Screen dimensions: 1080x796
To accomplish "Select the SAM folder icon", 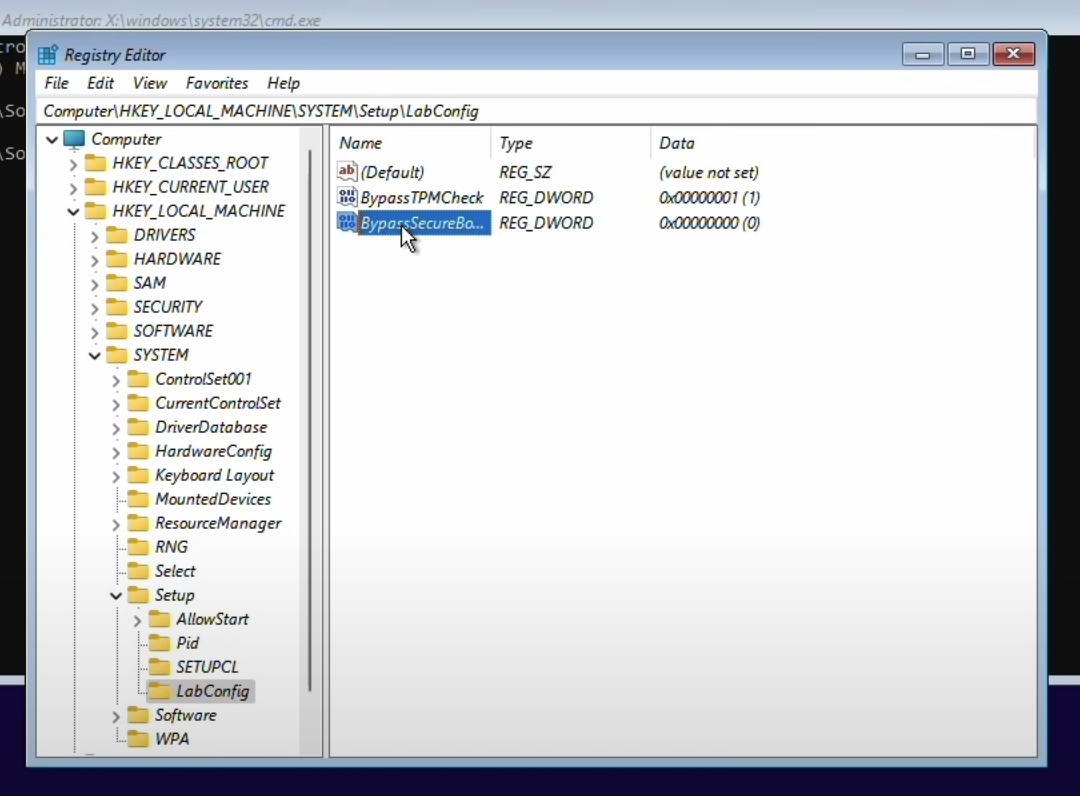I will 116,283.
